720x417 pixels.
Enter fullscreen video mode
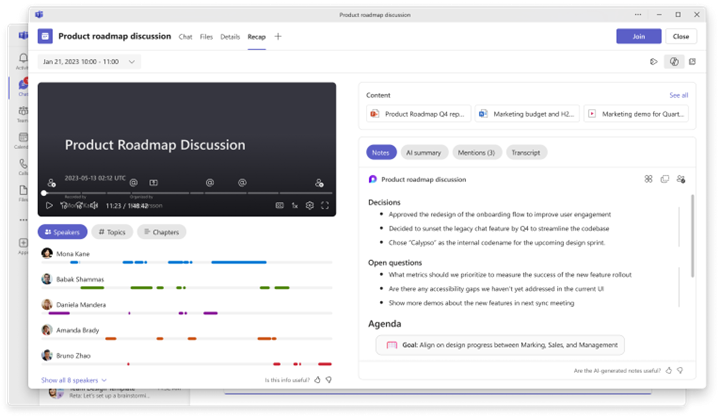tap(325, 206)
